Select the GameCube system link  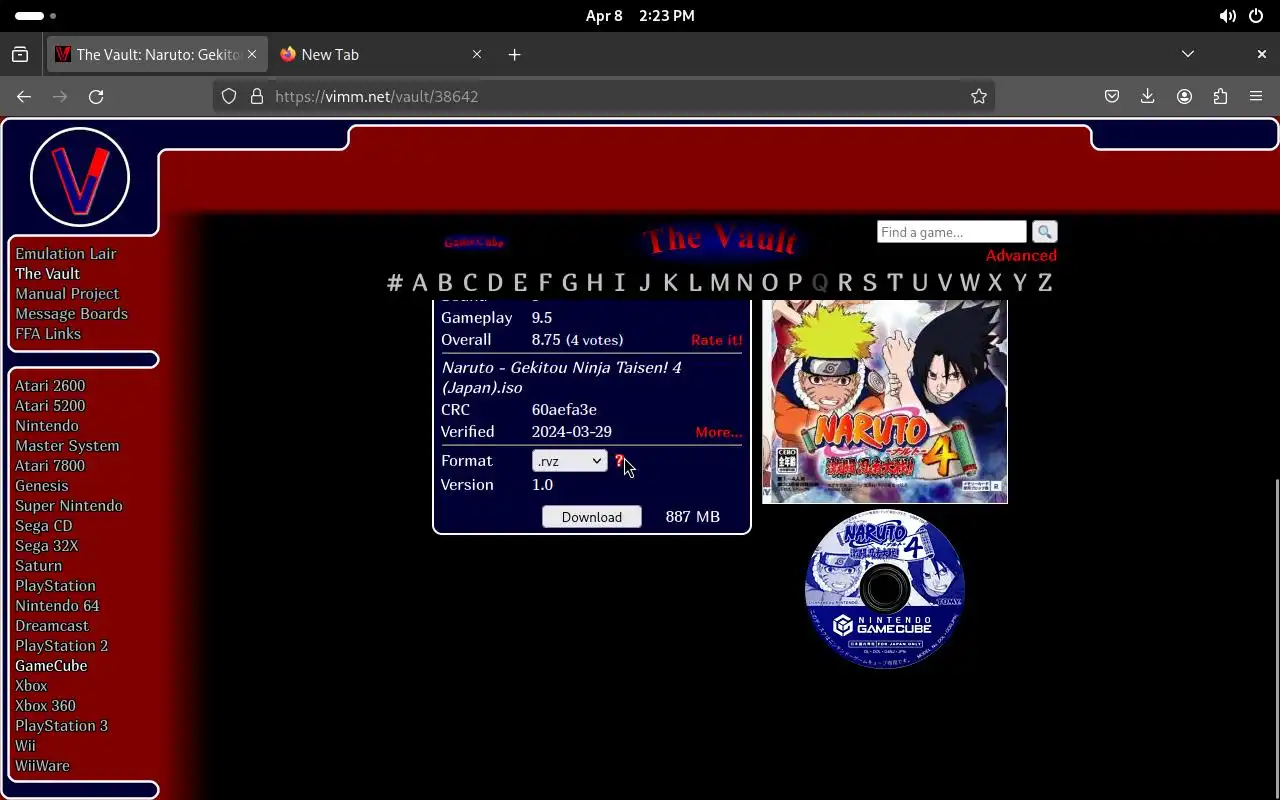pos(51,666)
